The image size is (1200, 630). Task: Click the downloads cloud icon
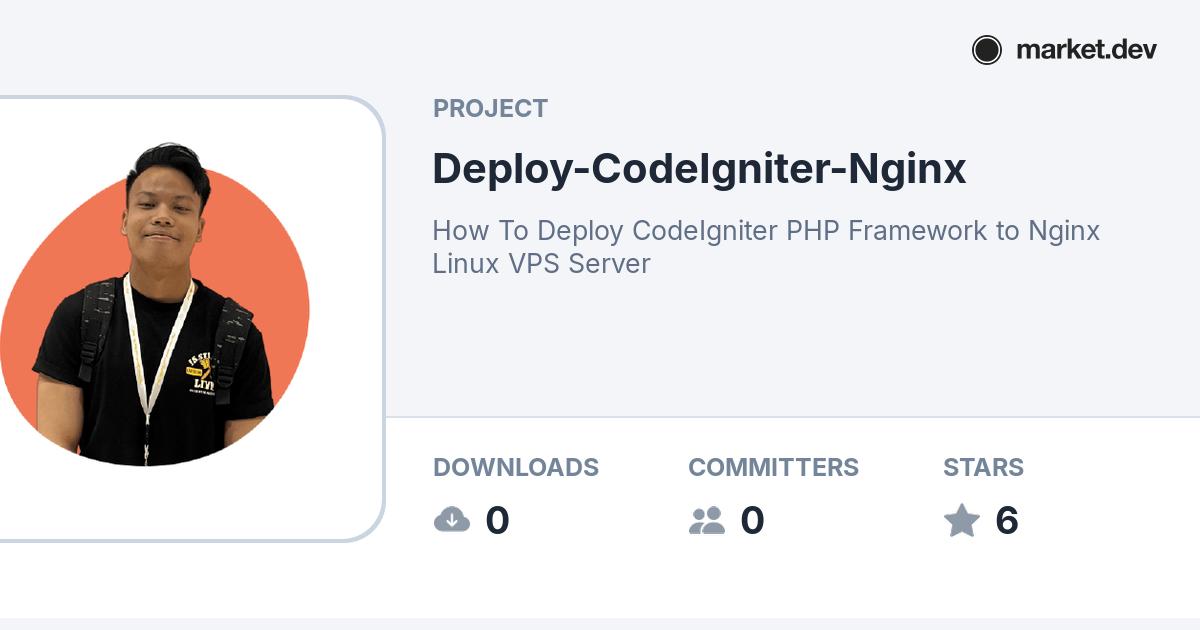point(452,520)
